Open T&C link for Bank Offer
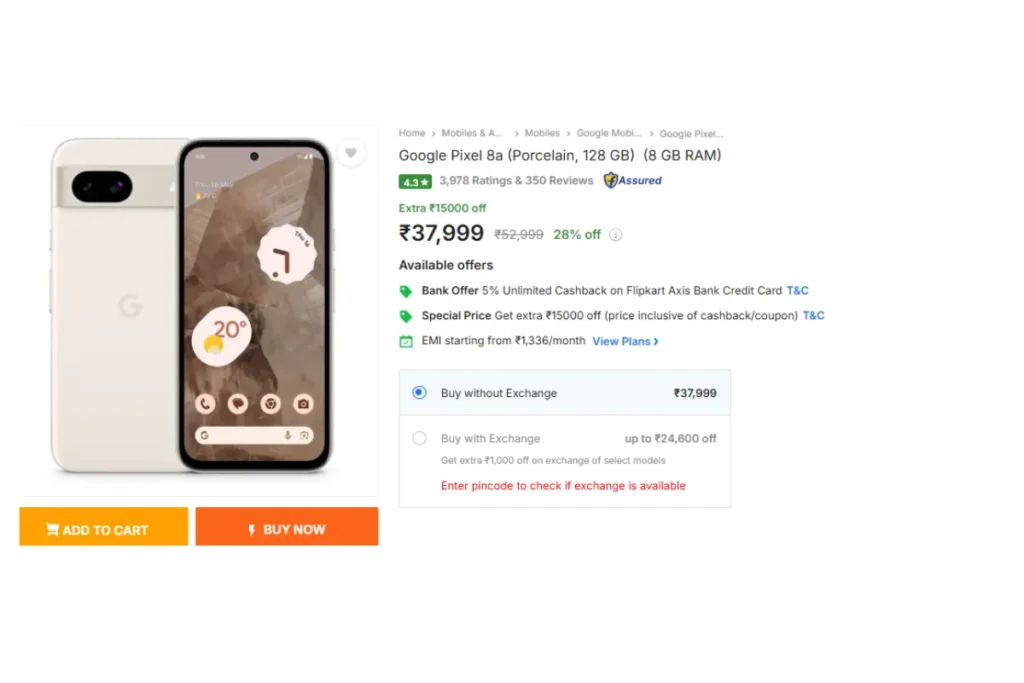Image resolution: width=1024 pixels, height=683 pixels. click(x=797, y=291)
